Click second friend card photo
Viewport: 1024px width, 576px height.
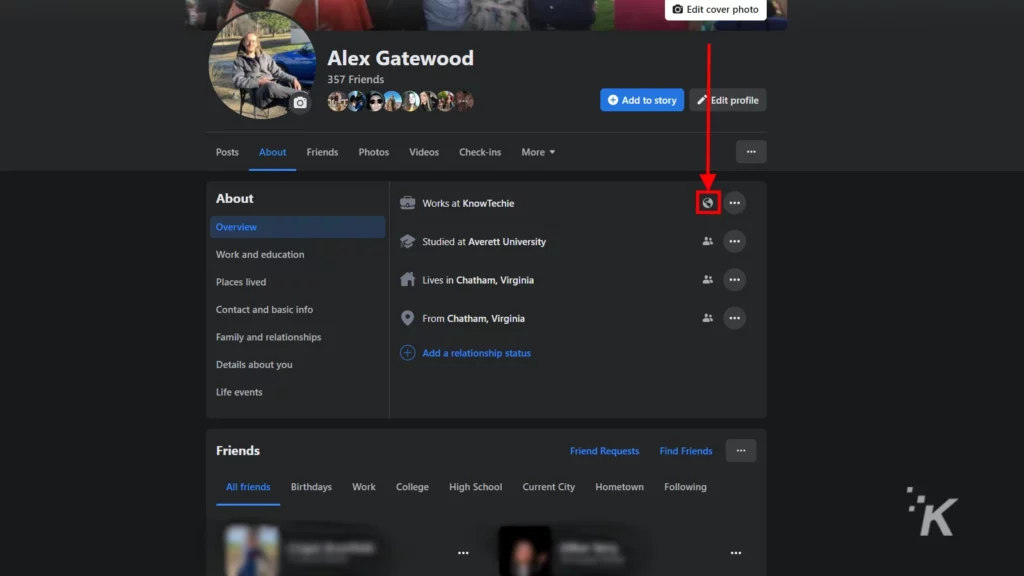[x=524, y=551]
